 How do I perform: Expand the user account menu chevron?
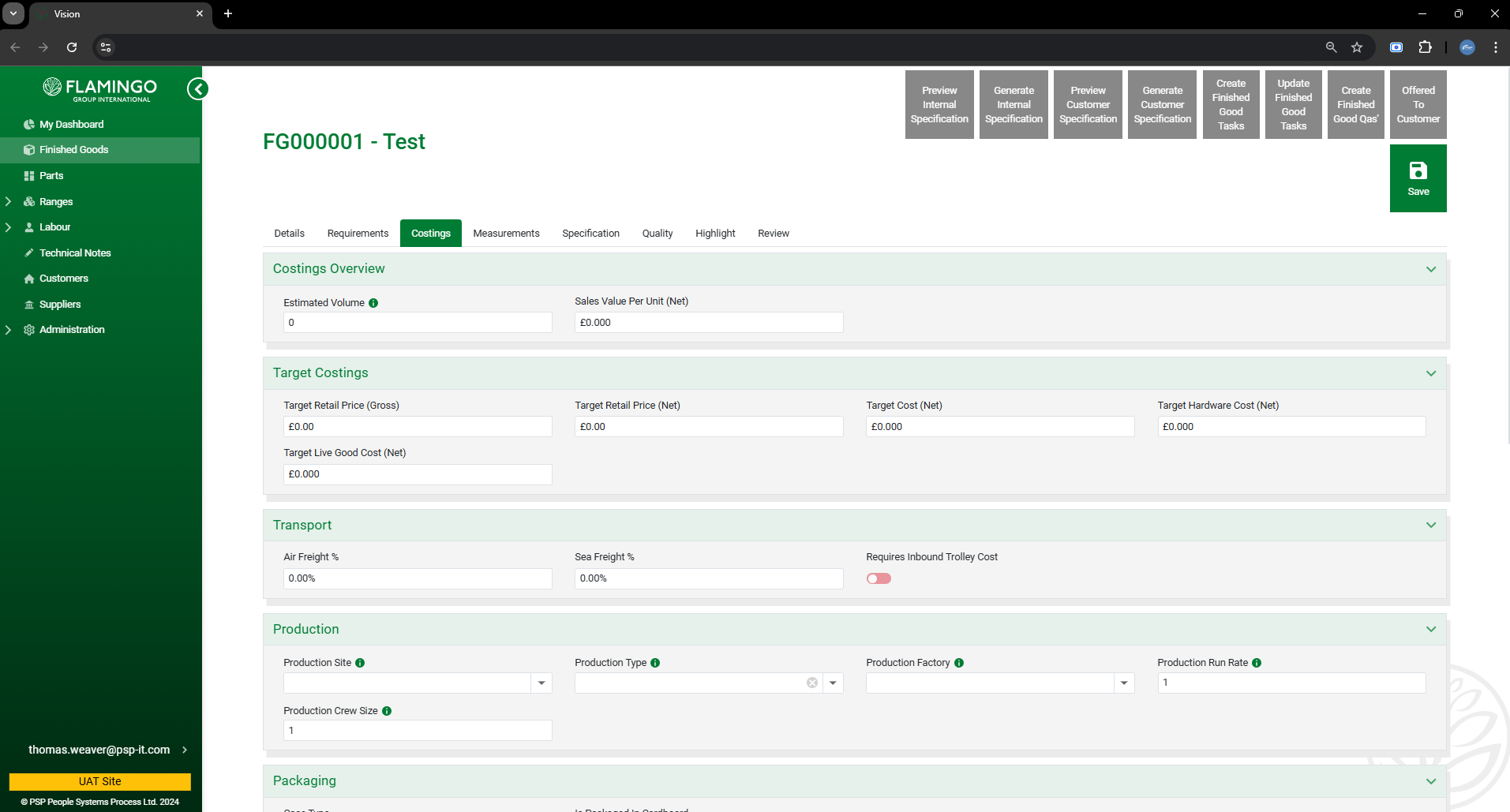(x=185, y=750)
